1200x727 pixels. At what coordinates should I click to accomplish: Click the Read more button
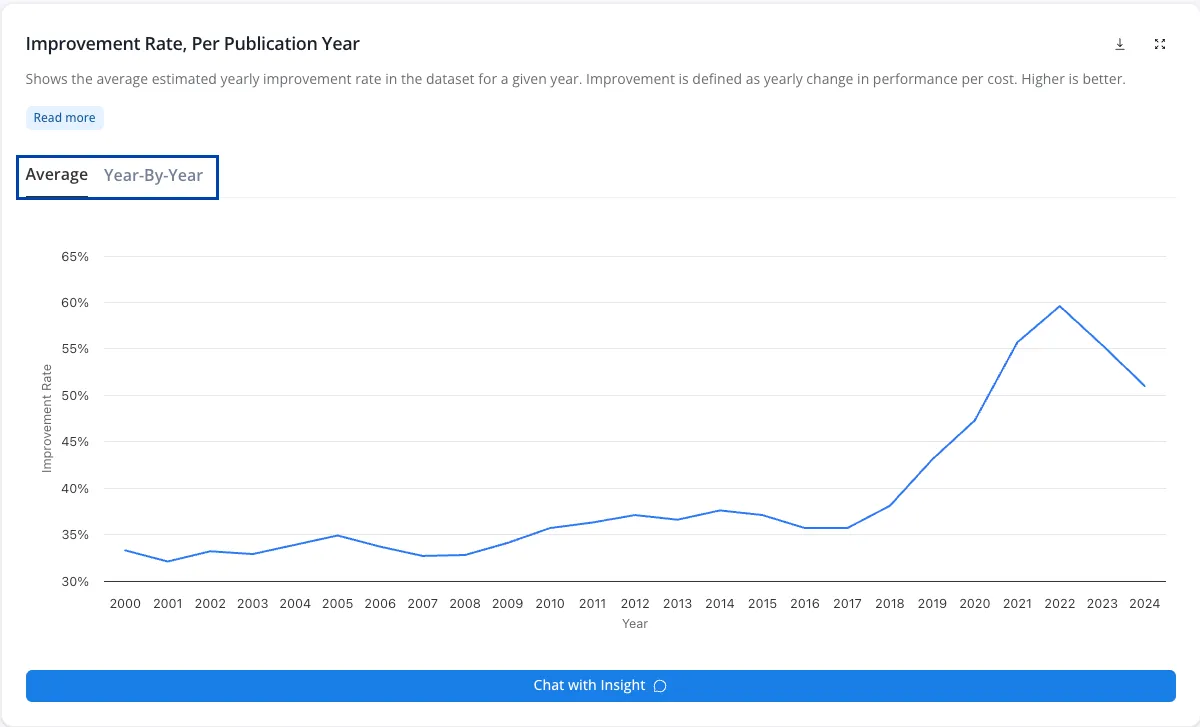(x=65, y=118)
